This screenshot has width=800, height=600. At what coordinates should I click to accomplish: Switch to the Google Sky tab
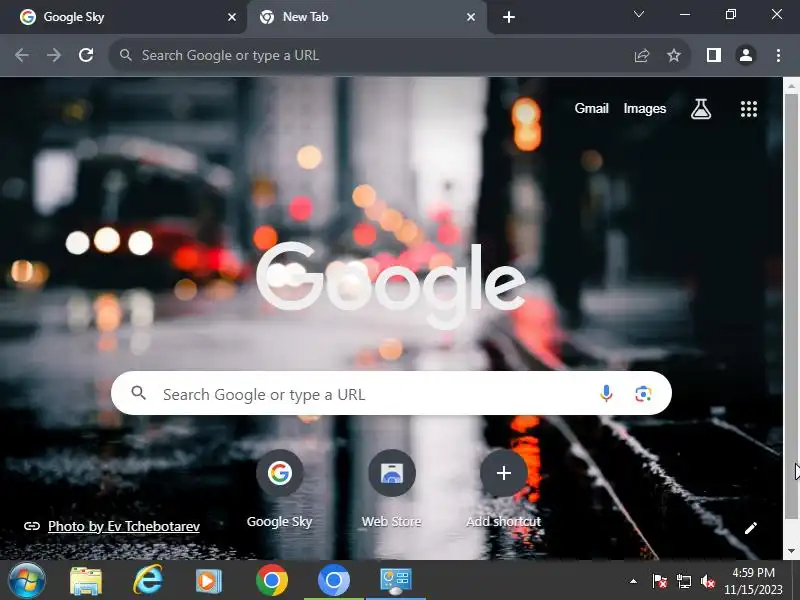(122, 17)
